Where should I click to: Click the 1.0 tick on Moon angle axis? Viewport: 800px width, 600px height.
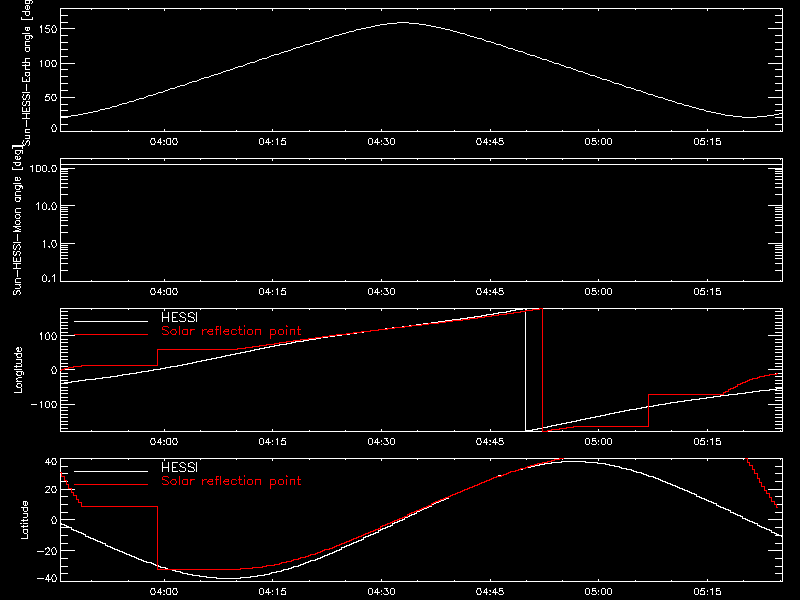pos(49,244)
